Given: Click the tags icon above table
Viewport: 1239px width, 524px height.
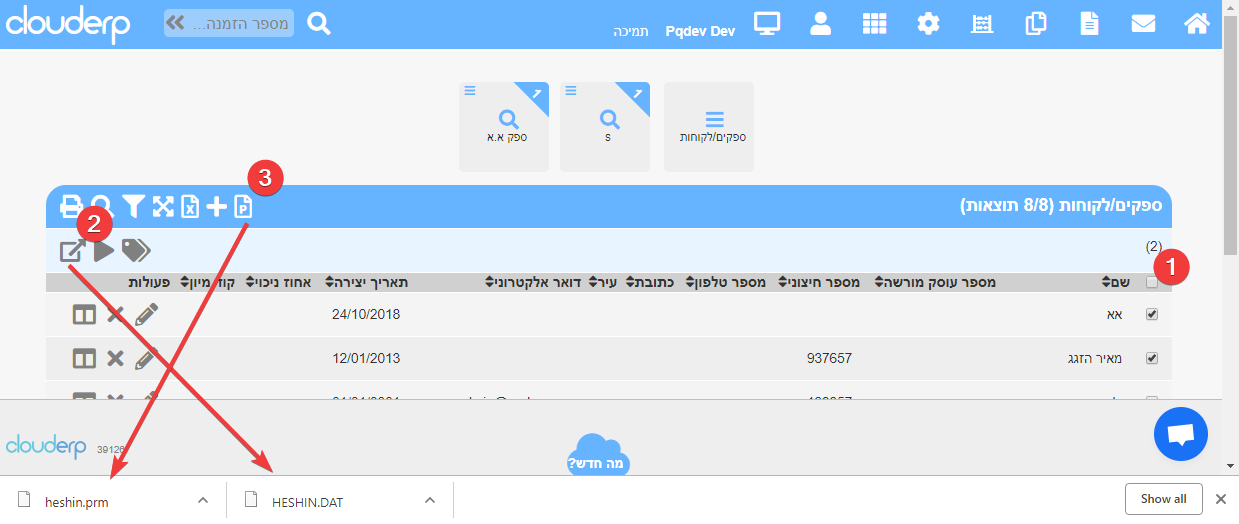Looking at the screenshot, I should [136, 250].
